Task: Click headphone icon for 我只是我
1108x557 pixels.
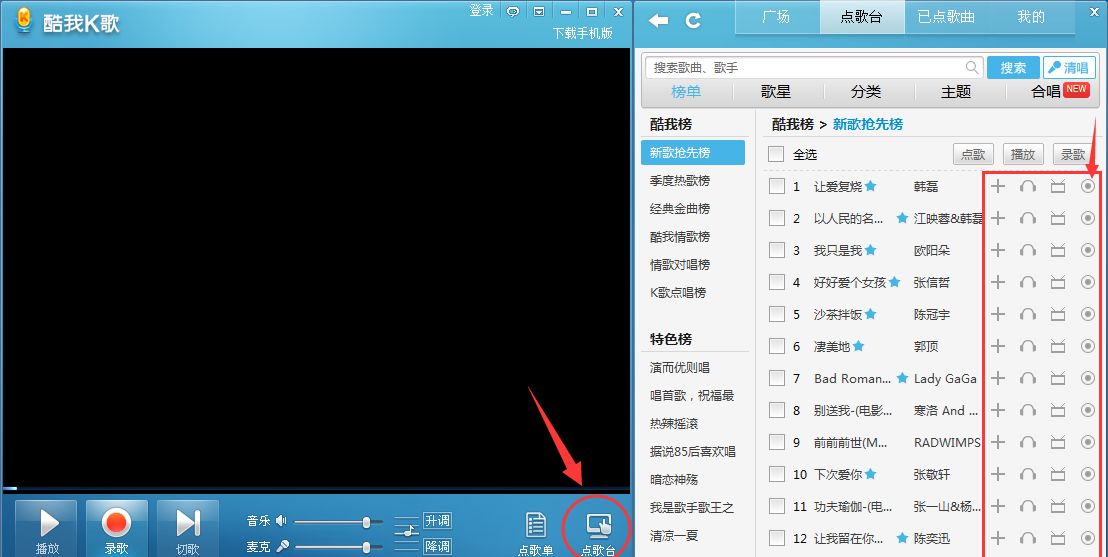Action: 1027,250
